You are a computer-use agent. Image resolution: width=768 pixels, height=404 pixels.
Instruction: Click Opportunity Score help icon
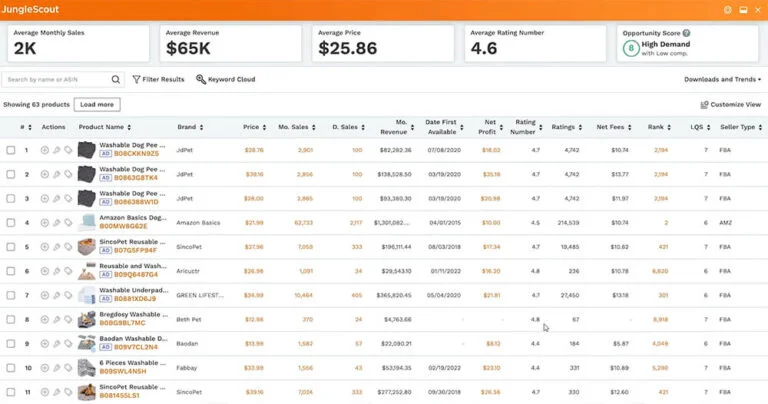pyautogui.click(x=686, y=33)
